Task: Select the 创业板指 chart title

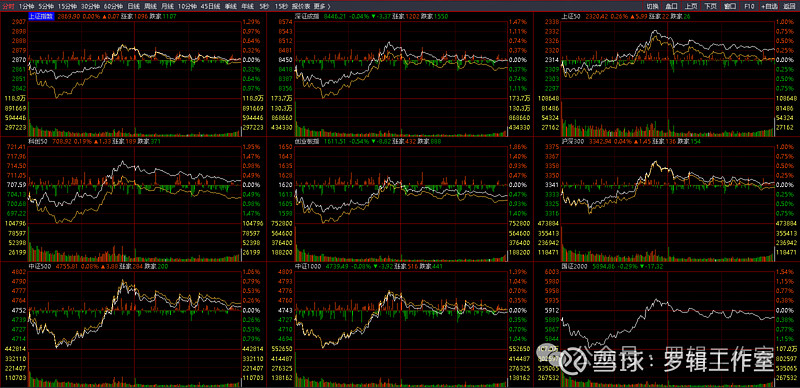Action: [x=308, y=141]
